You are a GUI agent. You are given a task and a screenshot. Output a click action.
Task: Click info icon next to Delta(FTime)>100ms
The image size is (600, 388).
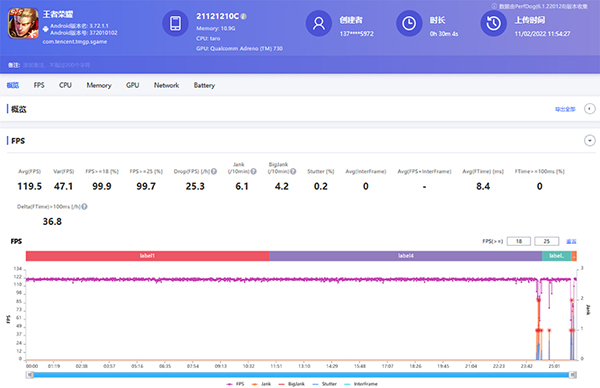[x=84, y=207]
